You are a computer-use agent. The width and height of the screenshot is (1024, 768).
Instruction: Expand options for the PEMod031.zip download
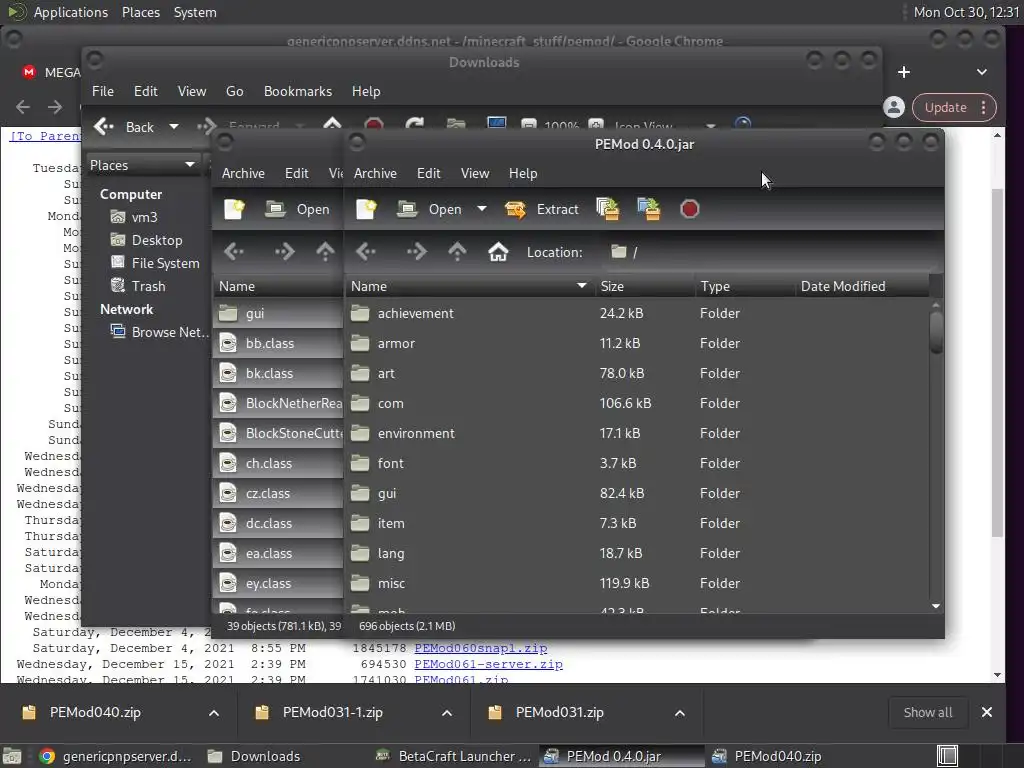[680, 712]
